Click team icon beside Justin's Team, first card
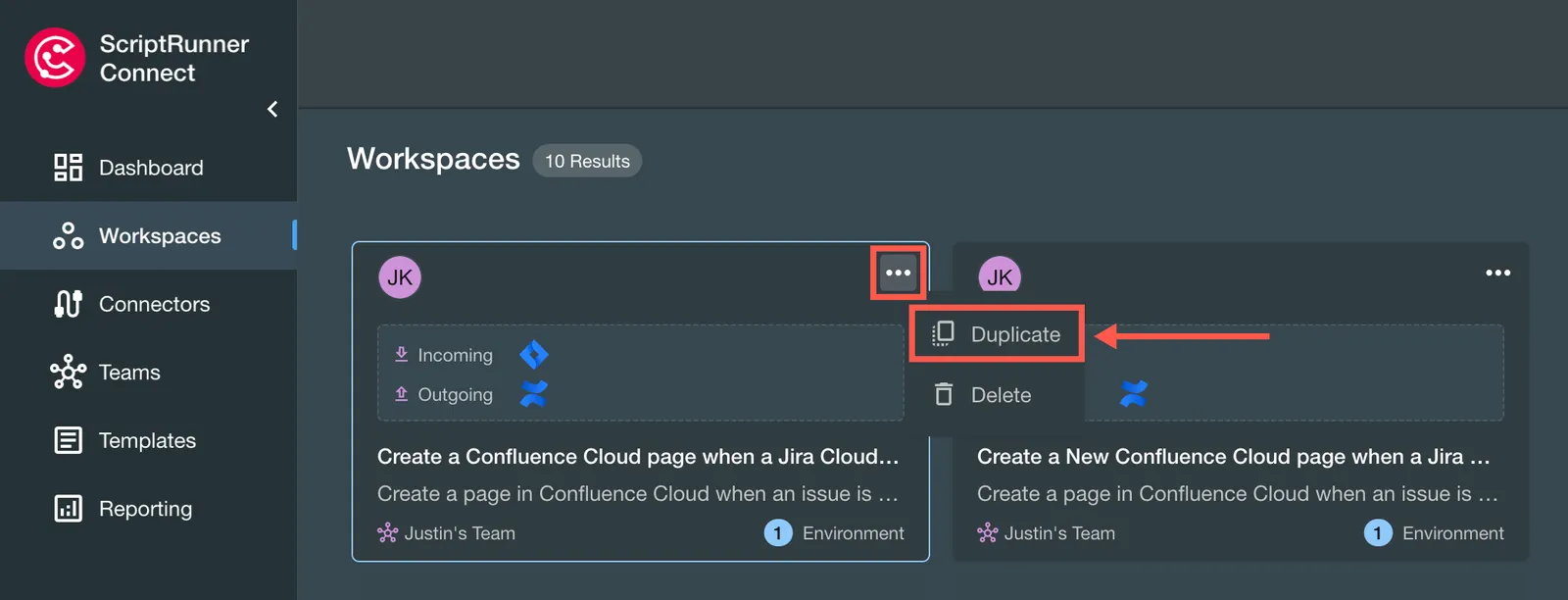The width and height of the screenshot is (1568, 600). click(x=388, y=533)
